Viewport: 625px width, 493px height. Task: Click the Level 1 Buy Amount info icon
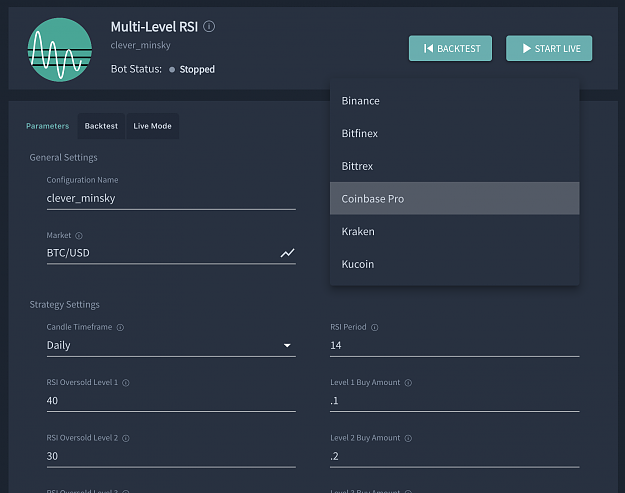tap(408, 383)
